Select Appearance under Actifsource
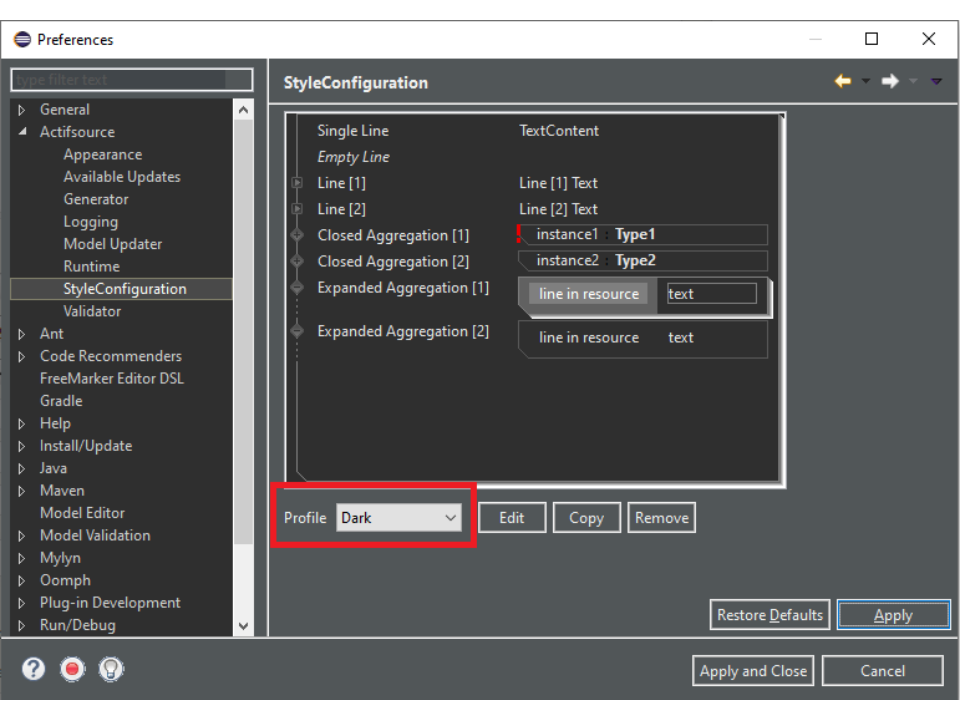 coord(102,154)
